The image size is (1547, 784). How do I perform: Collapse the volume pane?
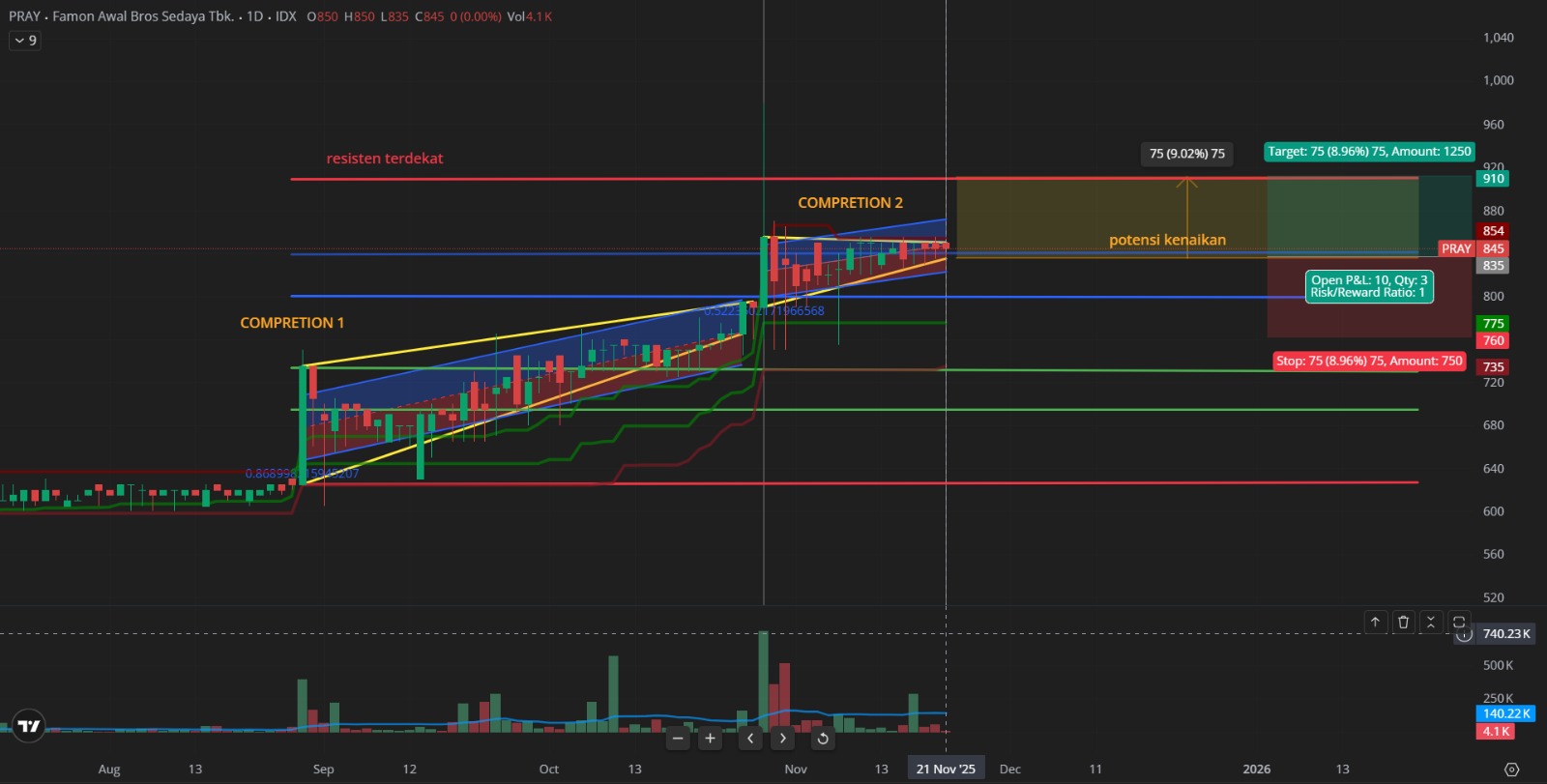click(x=1431, y=622)
